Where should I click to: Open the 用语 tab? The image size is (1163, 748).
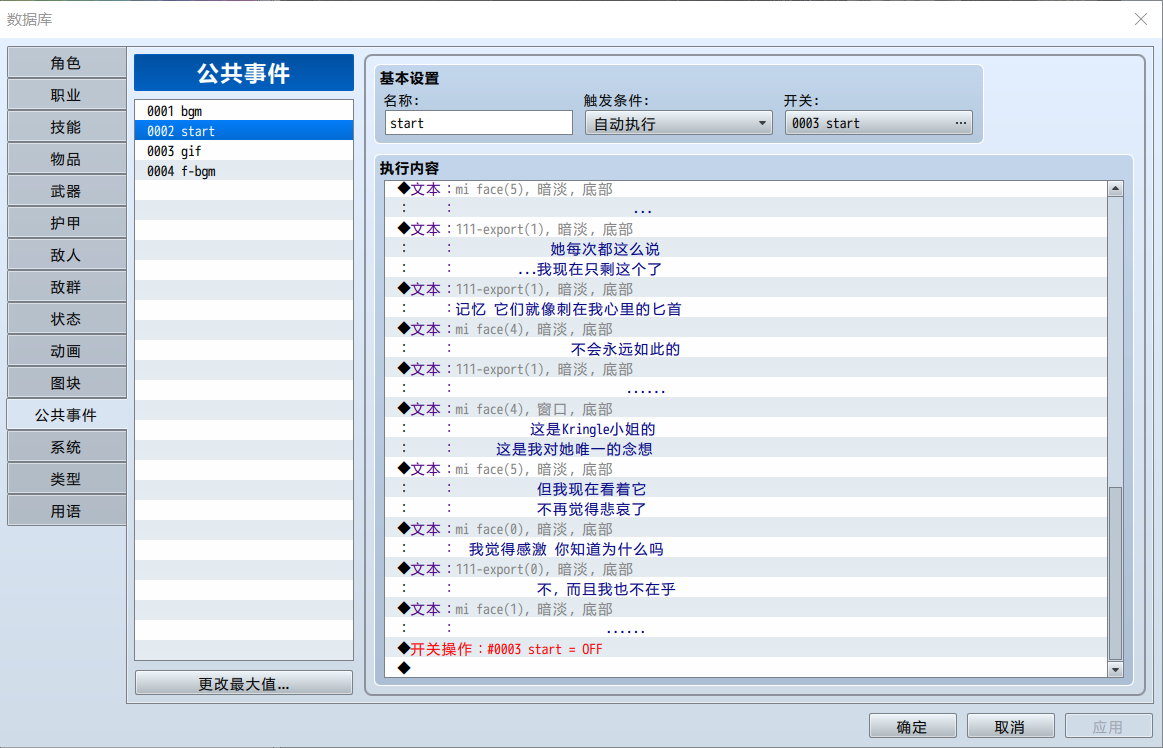66,511
